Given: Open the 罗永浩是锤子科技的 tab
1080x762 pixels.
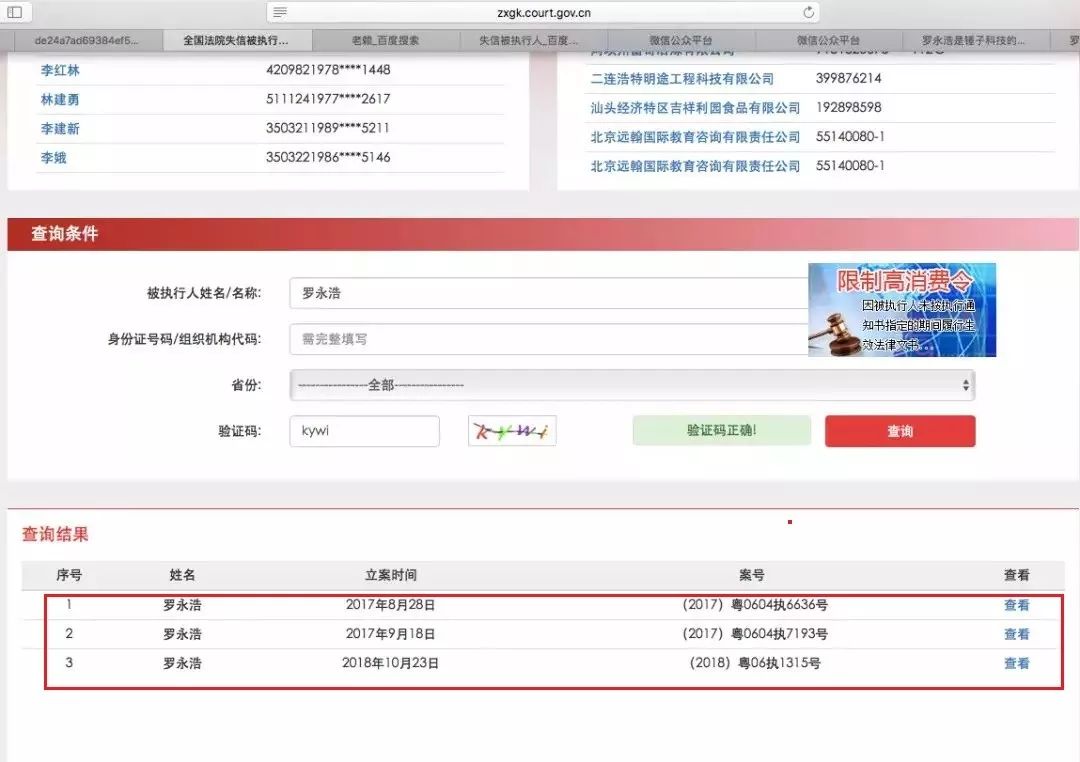Looking at the screenshot, I should click(973, 41).
